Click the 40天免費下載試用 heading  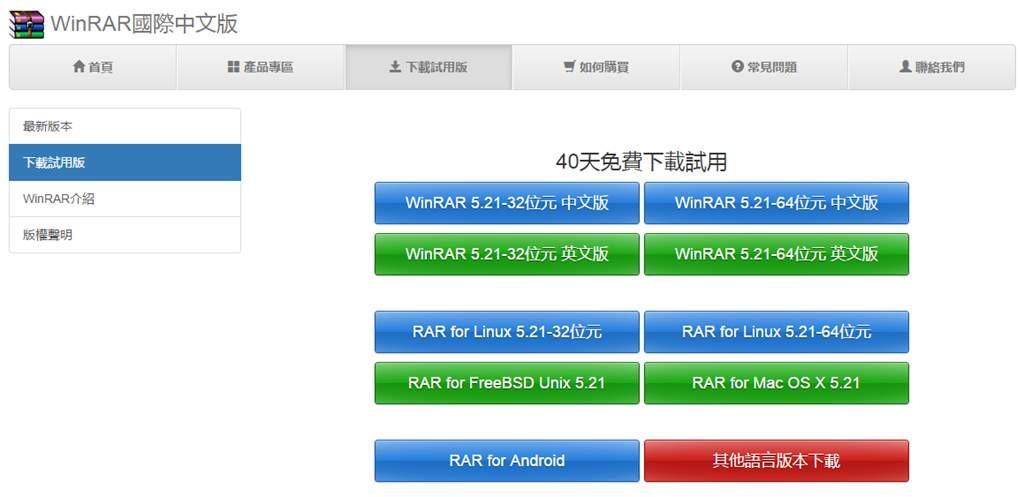pos(641,162)
